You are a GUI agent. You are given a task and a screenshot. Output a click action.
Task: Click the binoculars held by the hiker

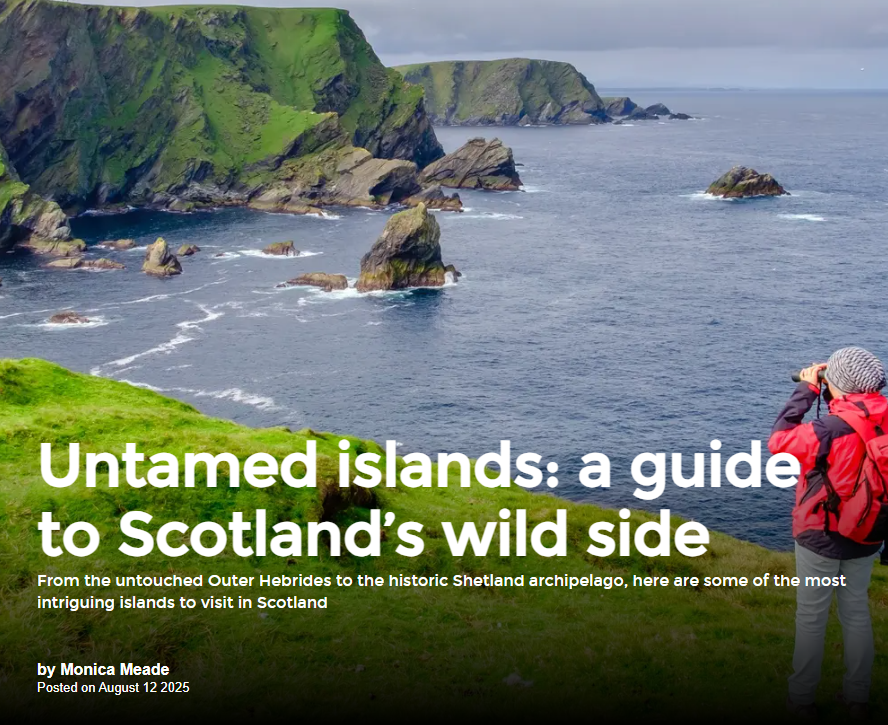(810, 376)
